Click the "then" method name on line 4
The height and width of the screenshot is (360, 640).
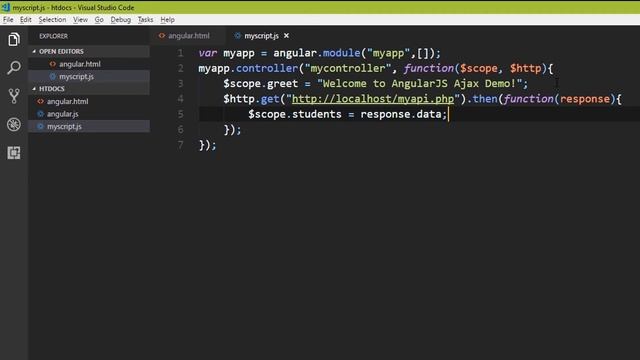[485, 99]
